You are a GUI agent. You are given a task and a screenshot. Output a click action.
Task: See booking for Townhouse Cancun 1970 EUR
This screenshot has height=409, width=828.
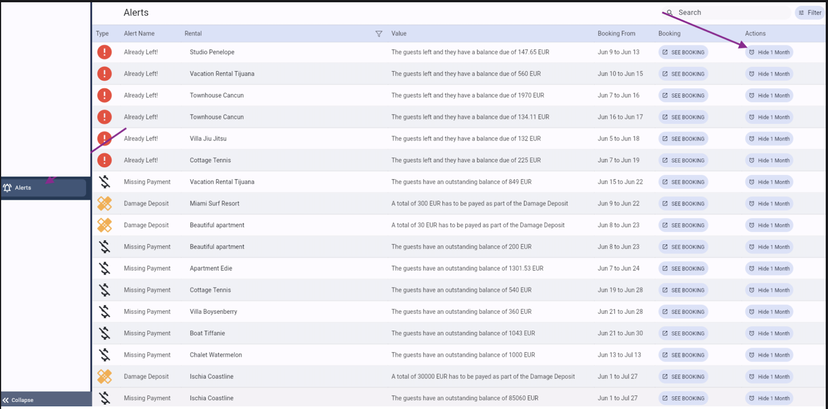(683, 96)
